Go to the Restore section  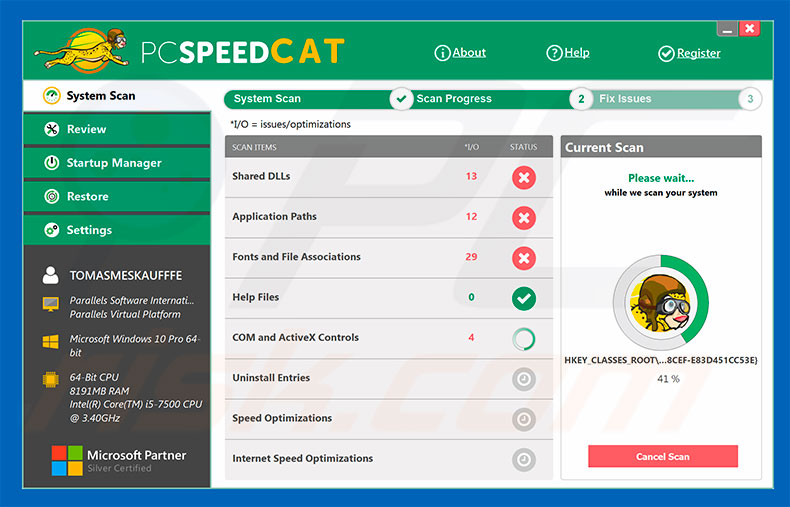tap(117, 196)
